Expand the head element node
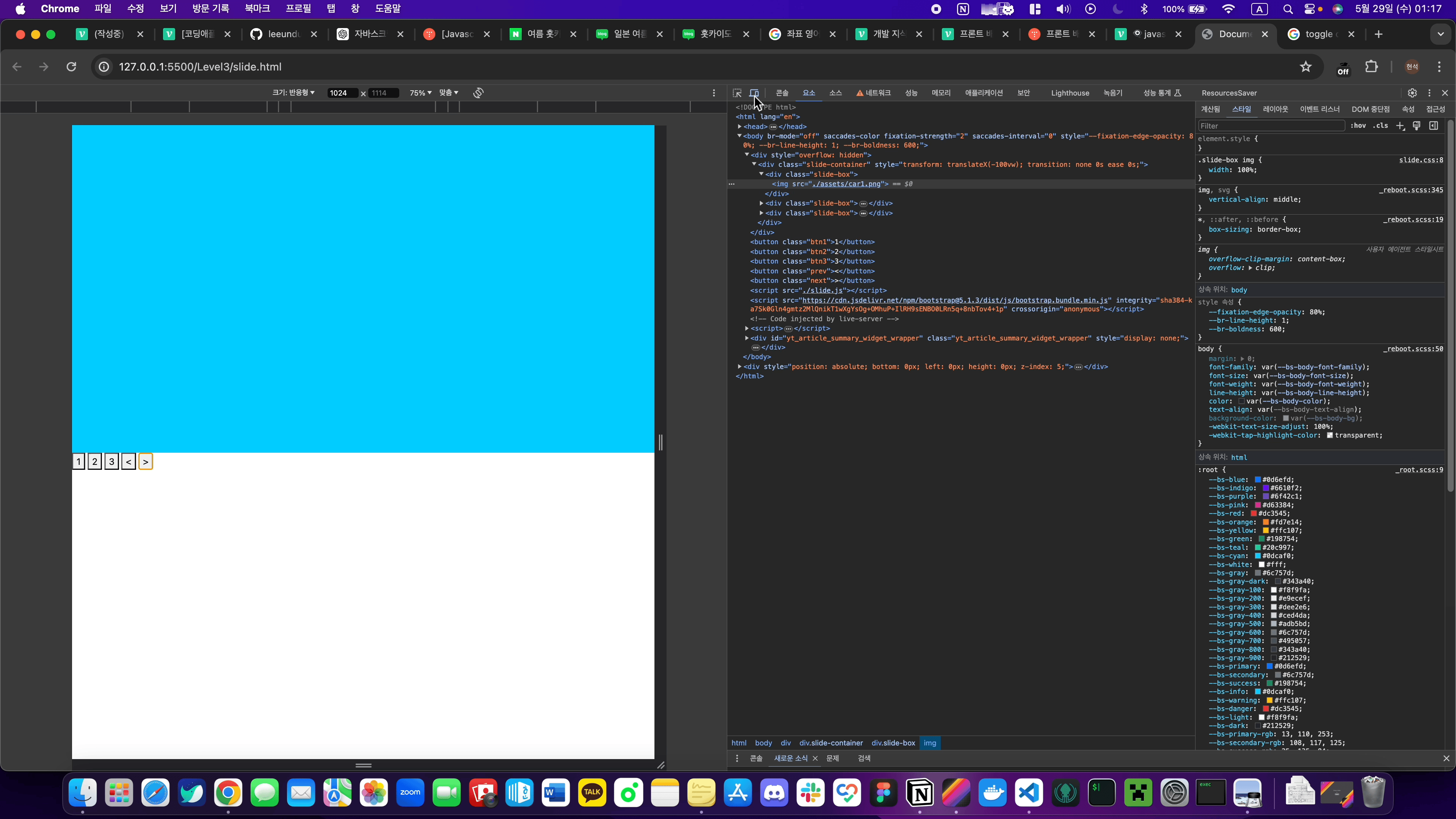Image resolution: width=1456 pixels, height=819 pixels. 739,127
